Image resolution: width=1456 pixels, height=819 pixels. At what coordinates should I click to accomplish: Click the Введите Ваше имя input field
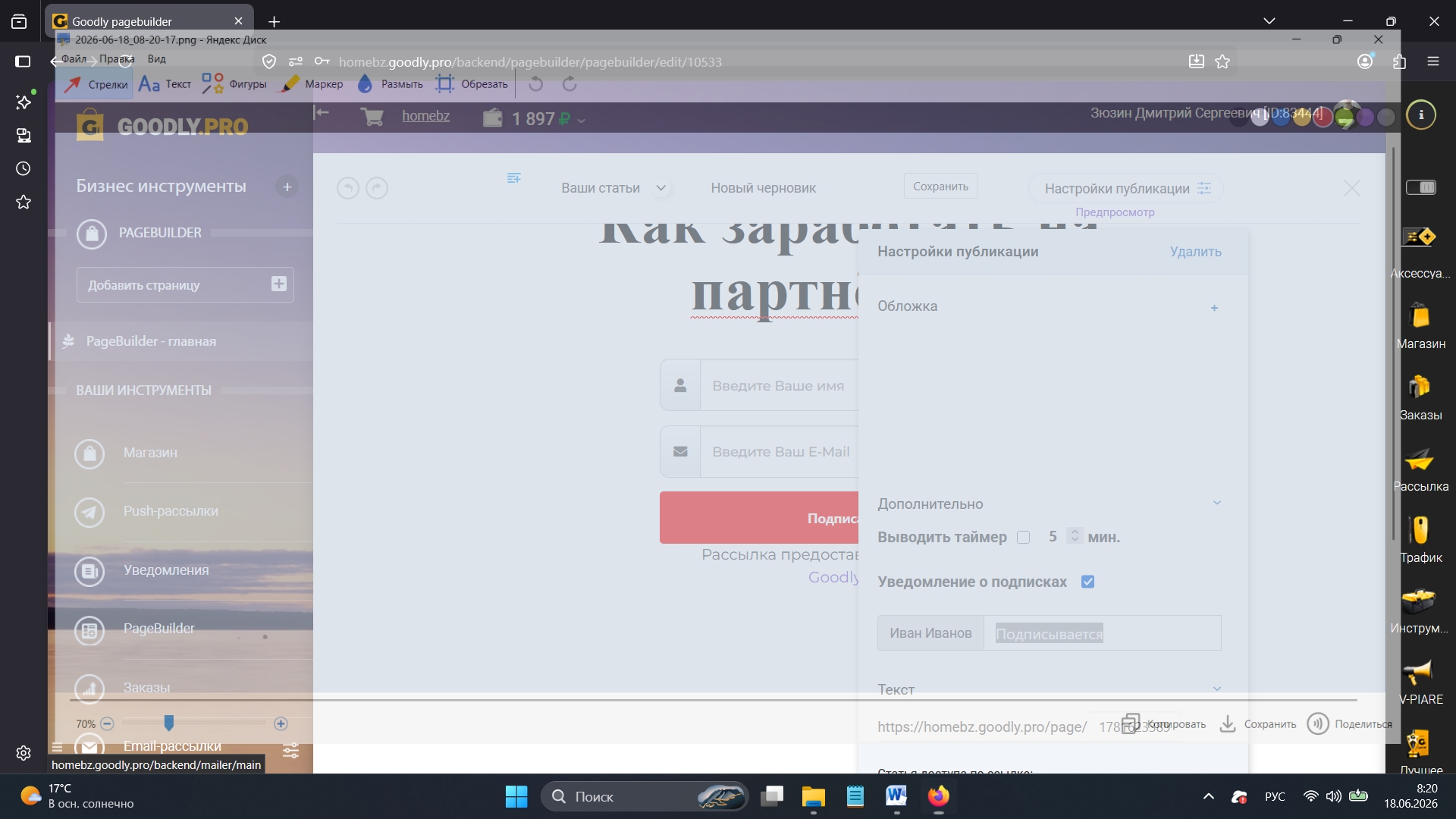tap(778, 386)
